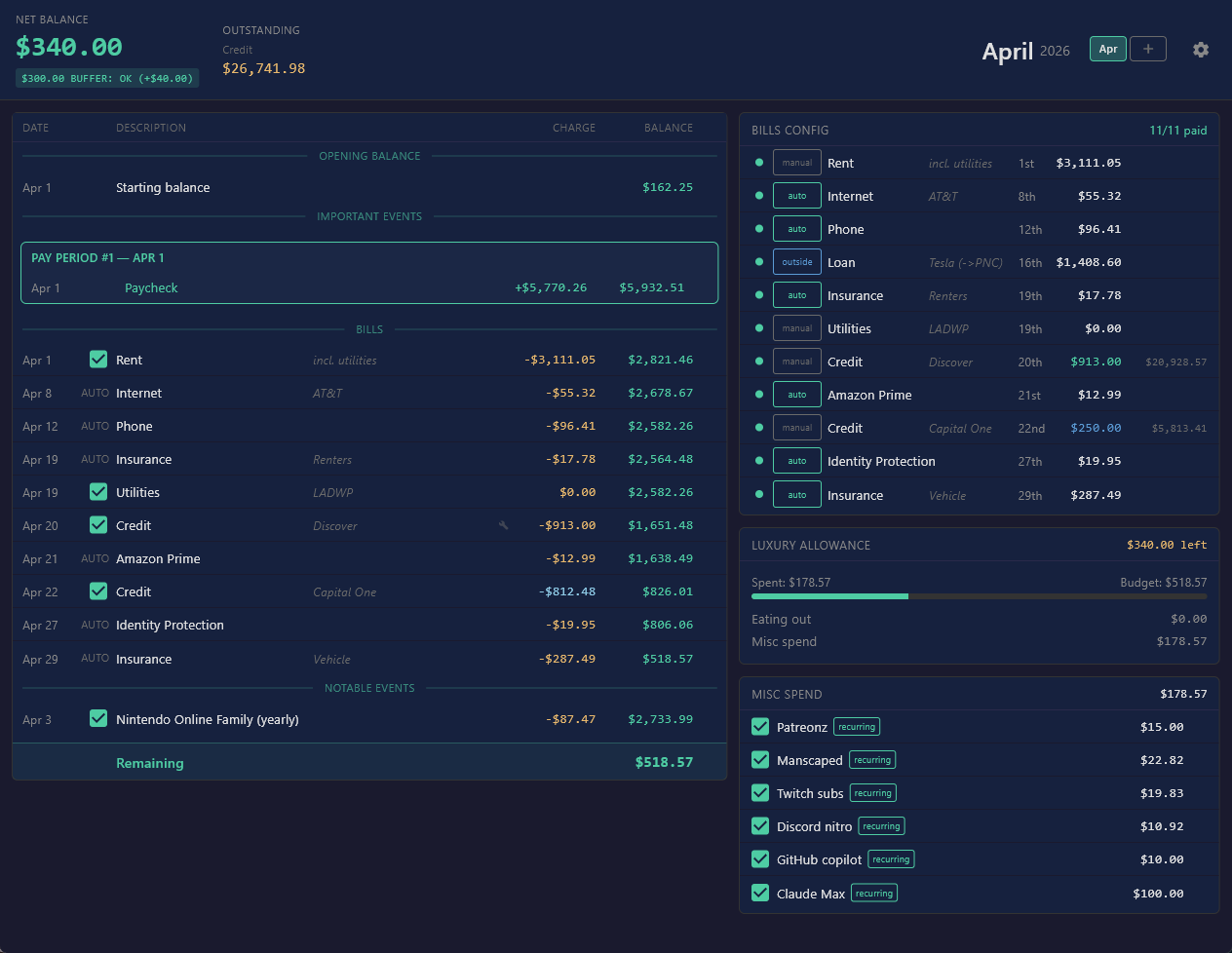The image size is (1232, 953).
Task: Uncheck the Manscaped misc spend checkbox
Action: tap(760, 760)
